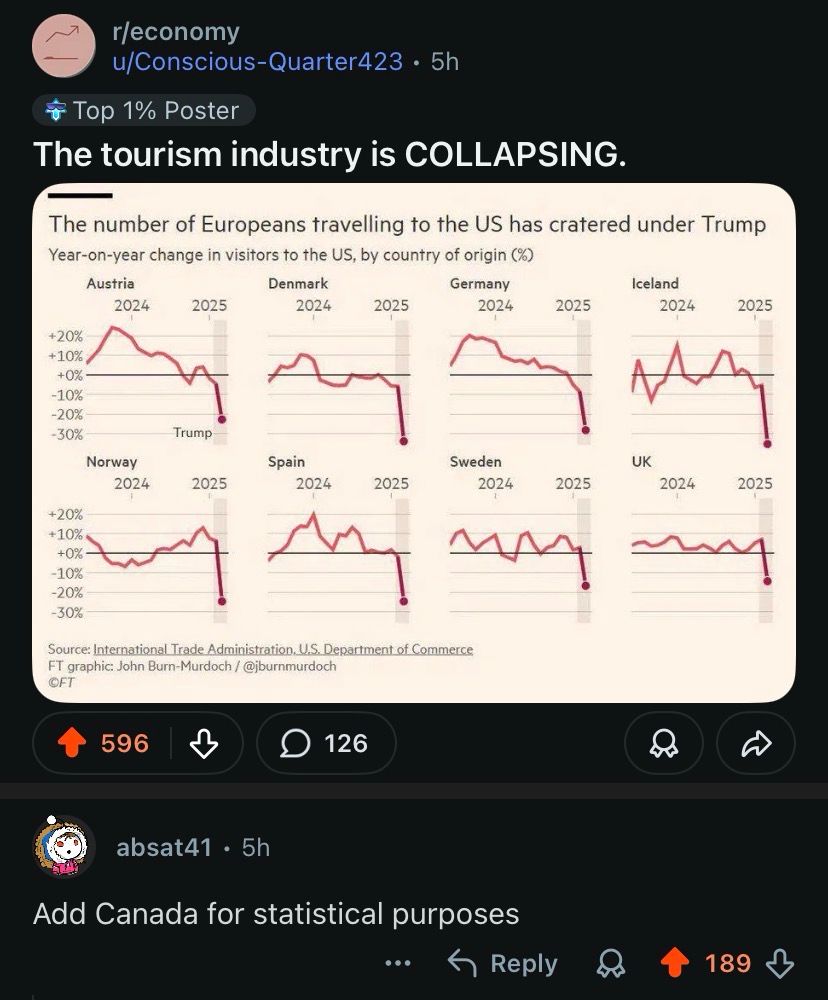Viewport: 828px width, 1000px height.
Task: Select the Top 1% Poster badge
Action: 142,110
